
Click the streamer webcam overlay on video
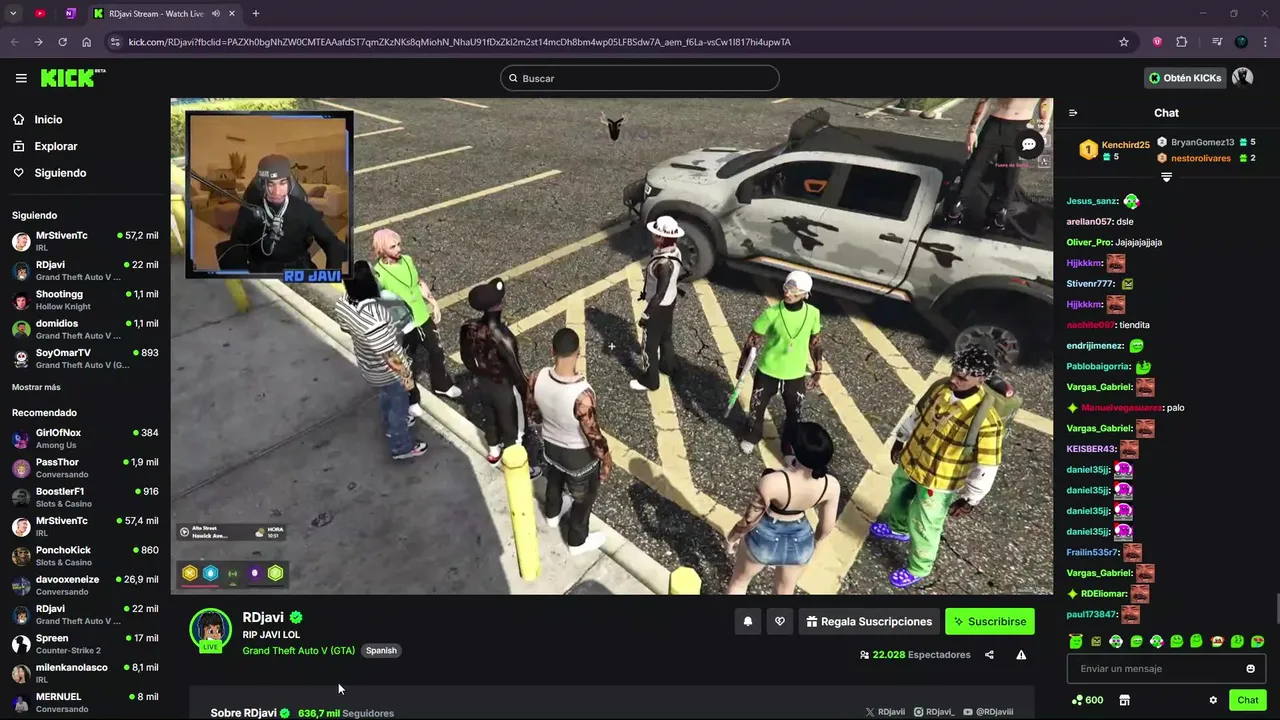[268, 196]
